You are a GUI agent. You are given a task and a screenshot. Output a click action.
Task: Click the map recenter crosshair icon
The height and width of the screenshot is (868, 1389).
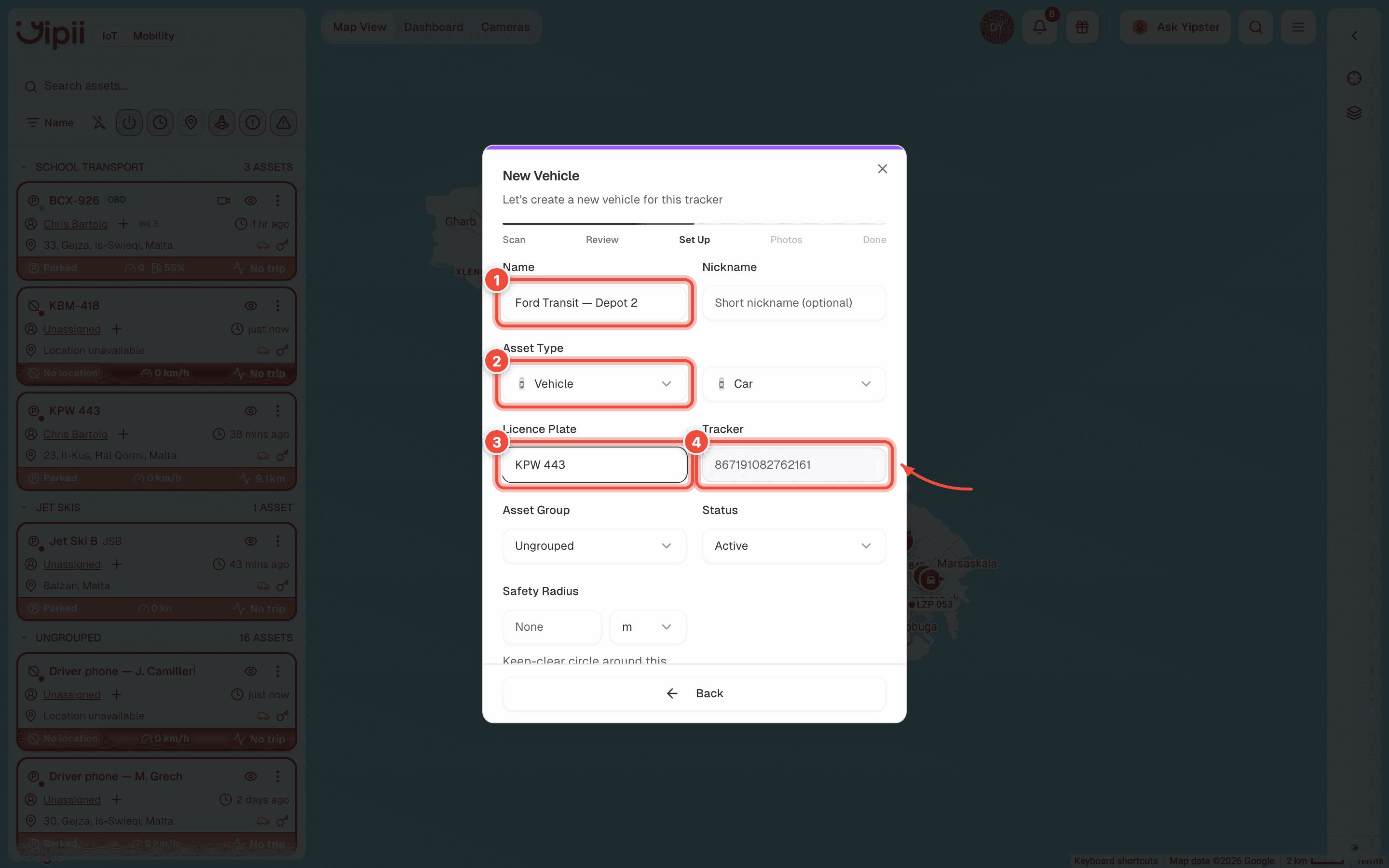(x=1354, y=78)
